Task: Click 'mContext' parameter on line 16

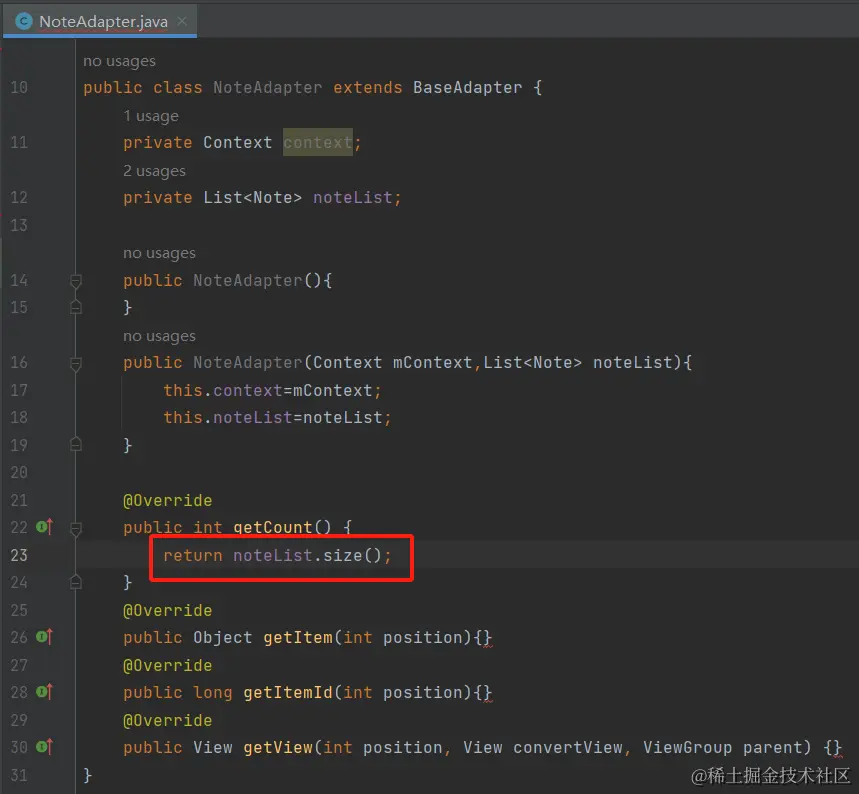Action: click(x=432, y=363)
